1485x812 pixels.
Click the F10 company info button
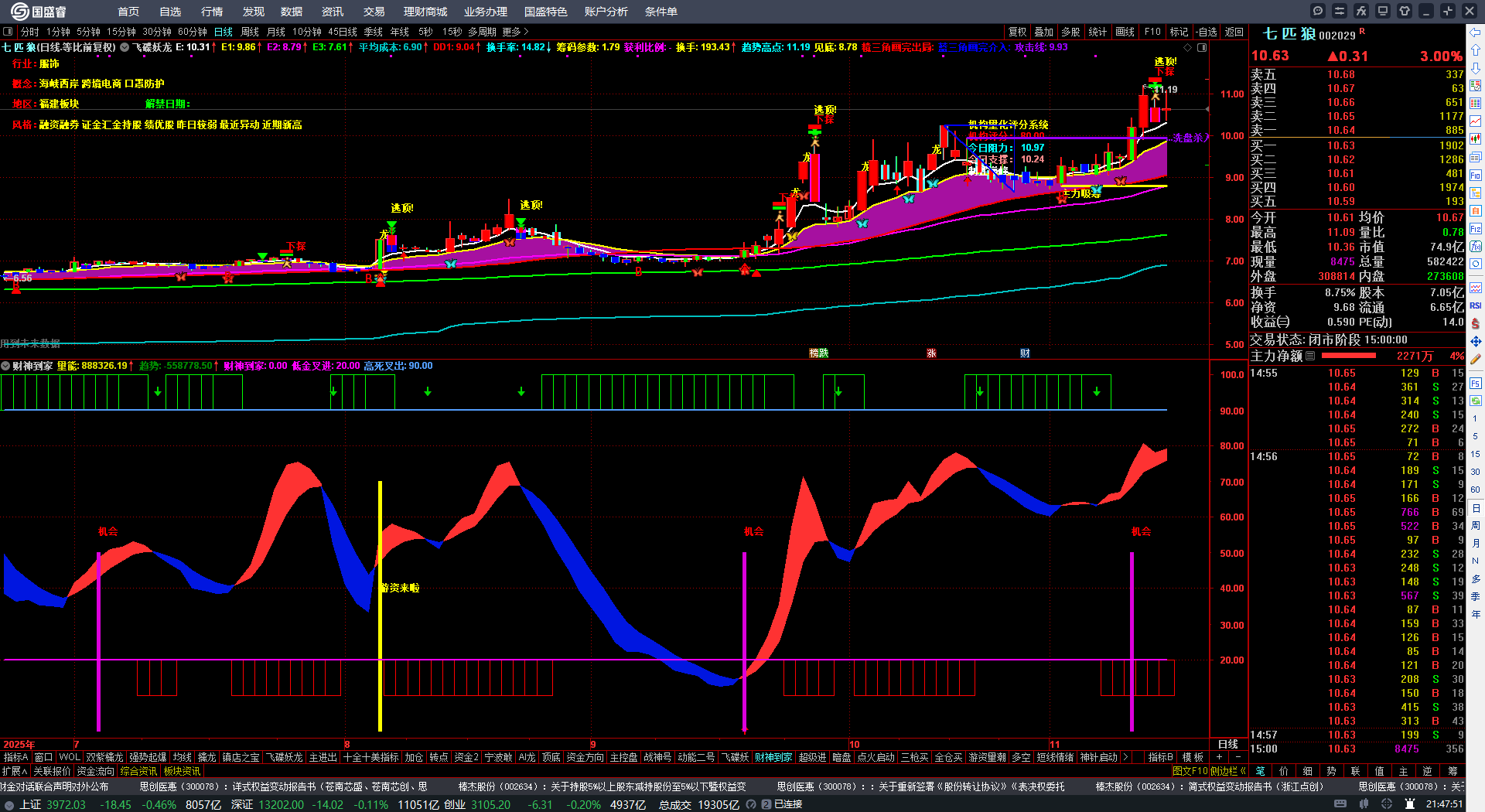tap(1152, 32)
